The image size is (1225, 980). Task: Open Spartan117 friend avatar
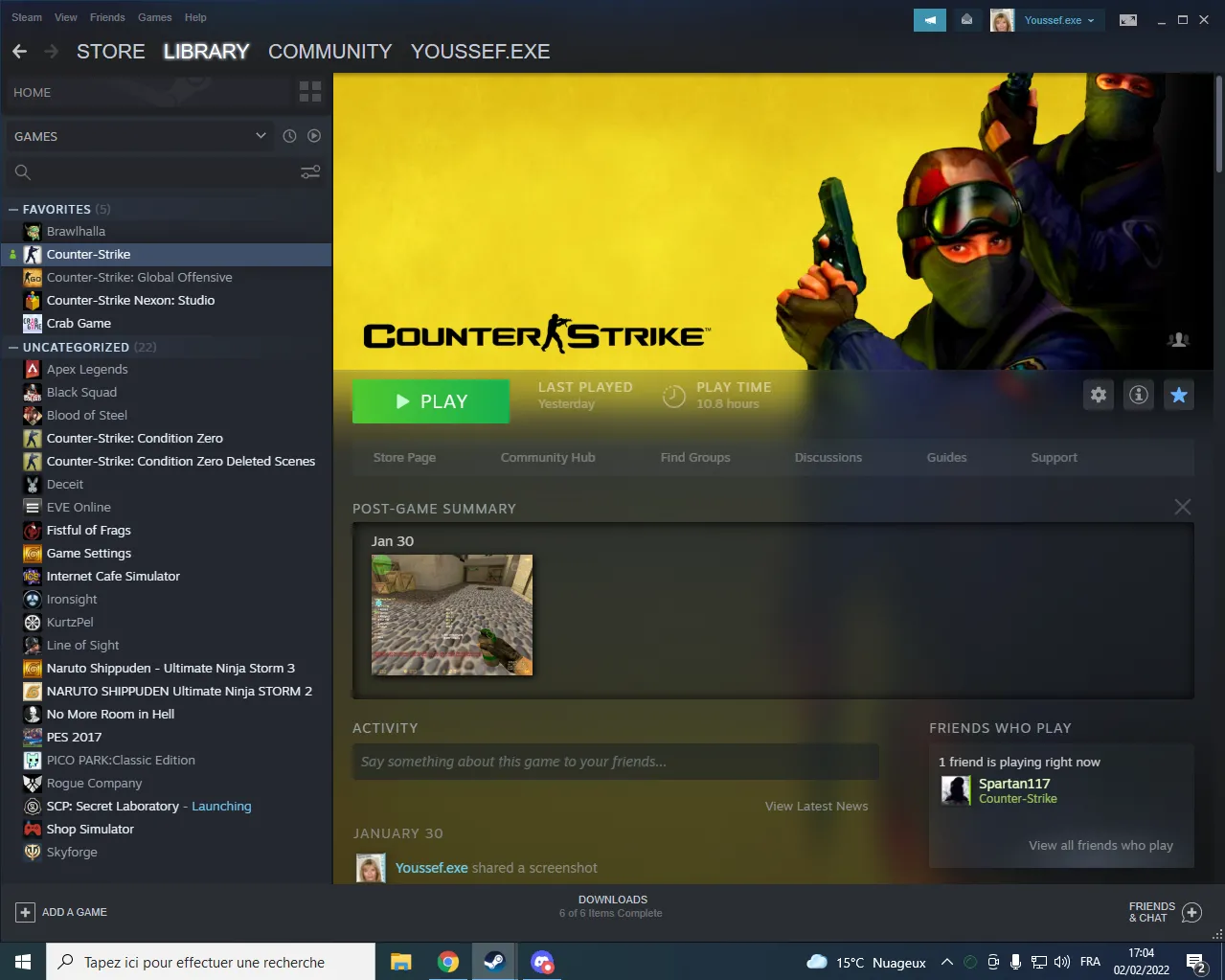click(956, 790)
